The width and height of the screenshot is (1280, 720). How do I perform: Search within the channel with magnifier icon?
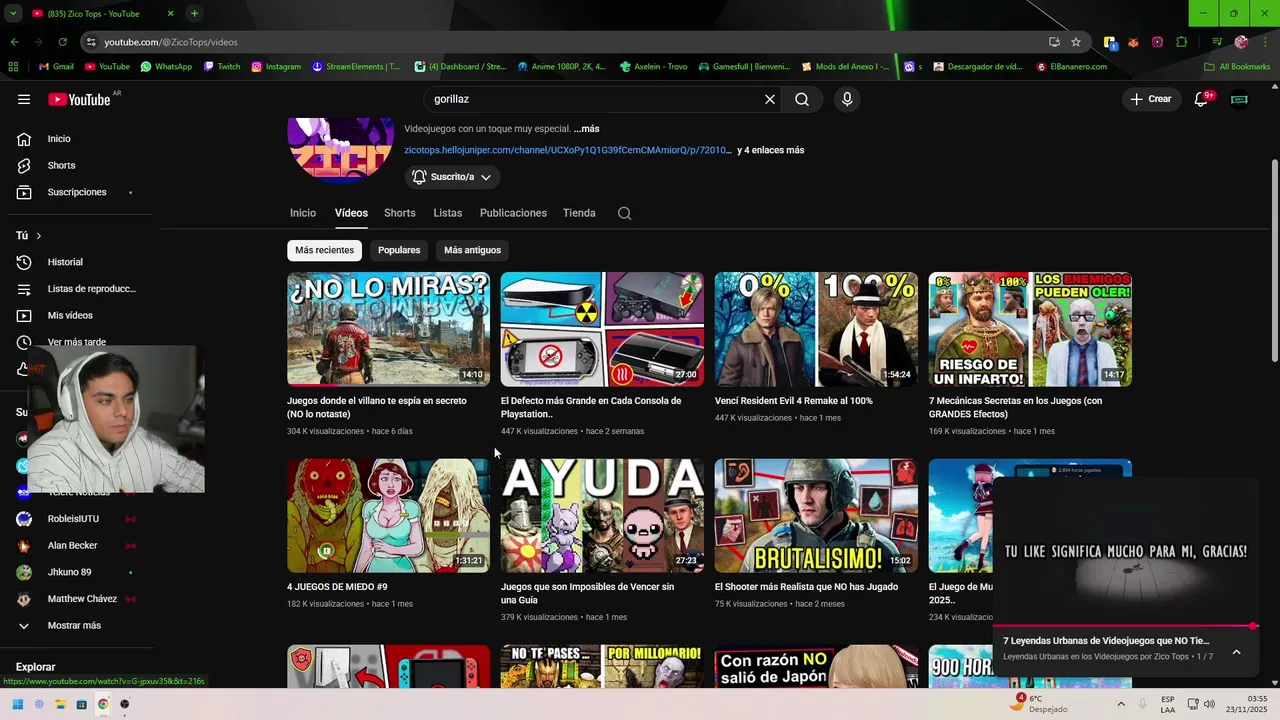(625, 213)
